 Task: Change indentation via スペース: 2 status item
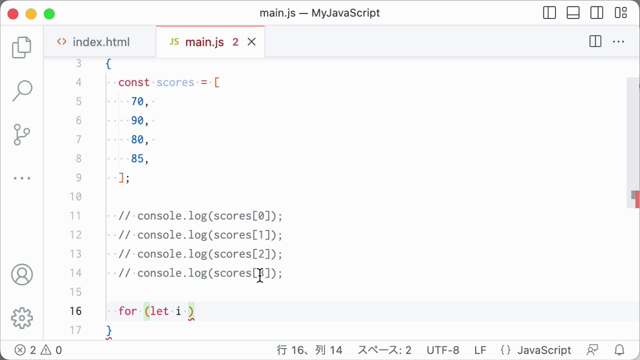[384, 350]
